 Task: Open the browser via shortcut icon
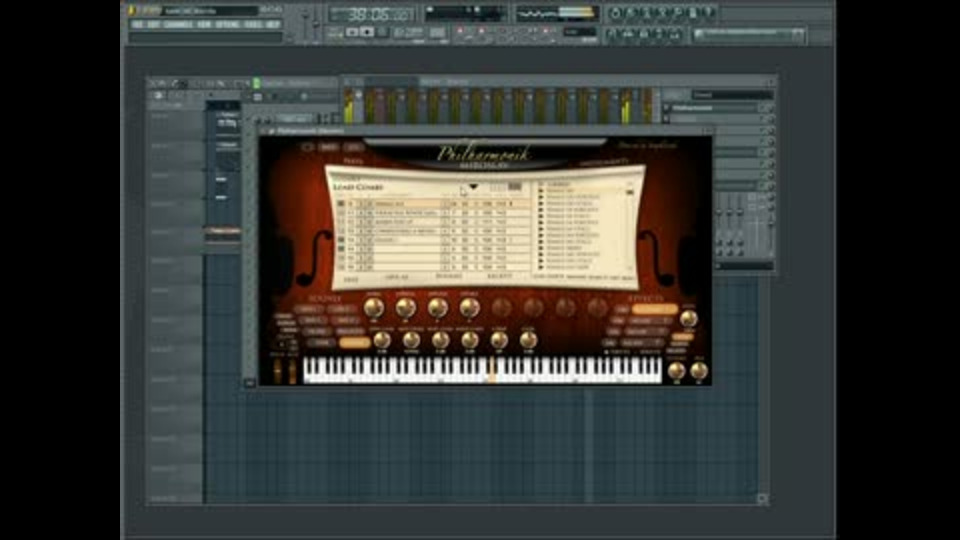pos(659,34)
